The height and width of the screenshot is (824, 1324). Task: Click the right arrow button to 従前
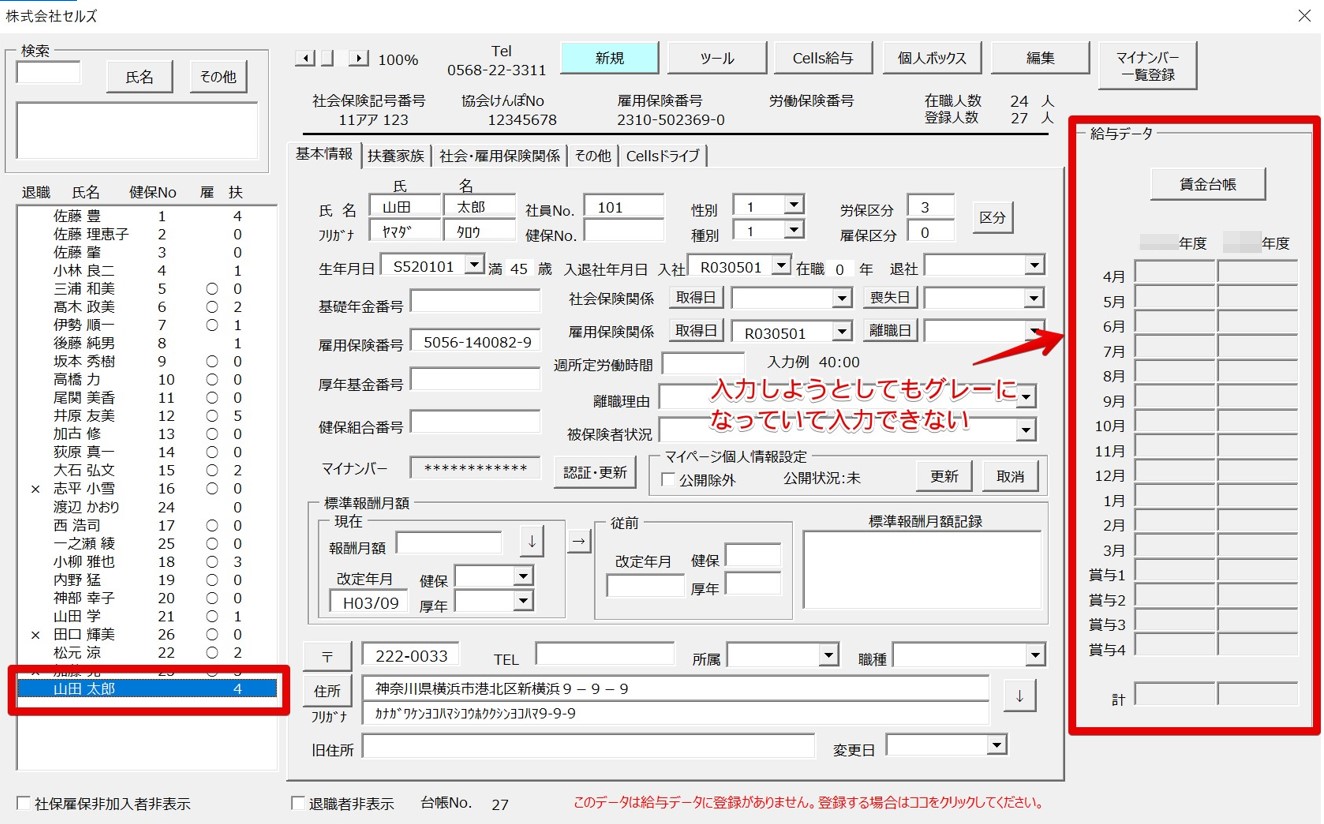click(579, 541)
